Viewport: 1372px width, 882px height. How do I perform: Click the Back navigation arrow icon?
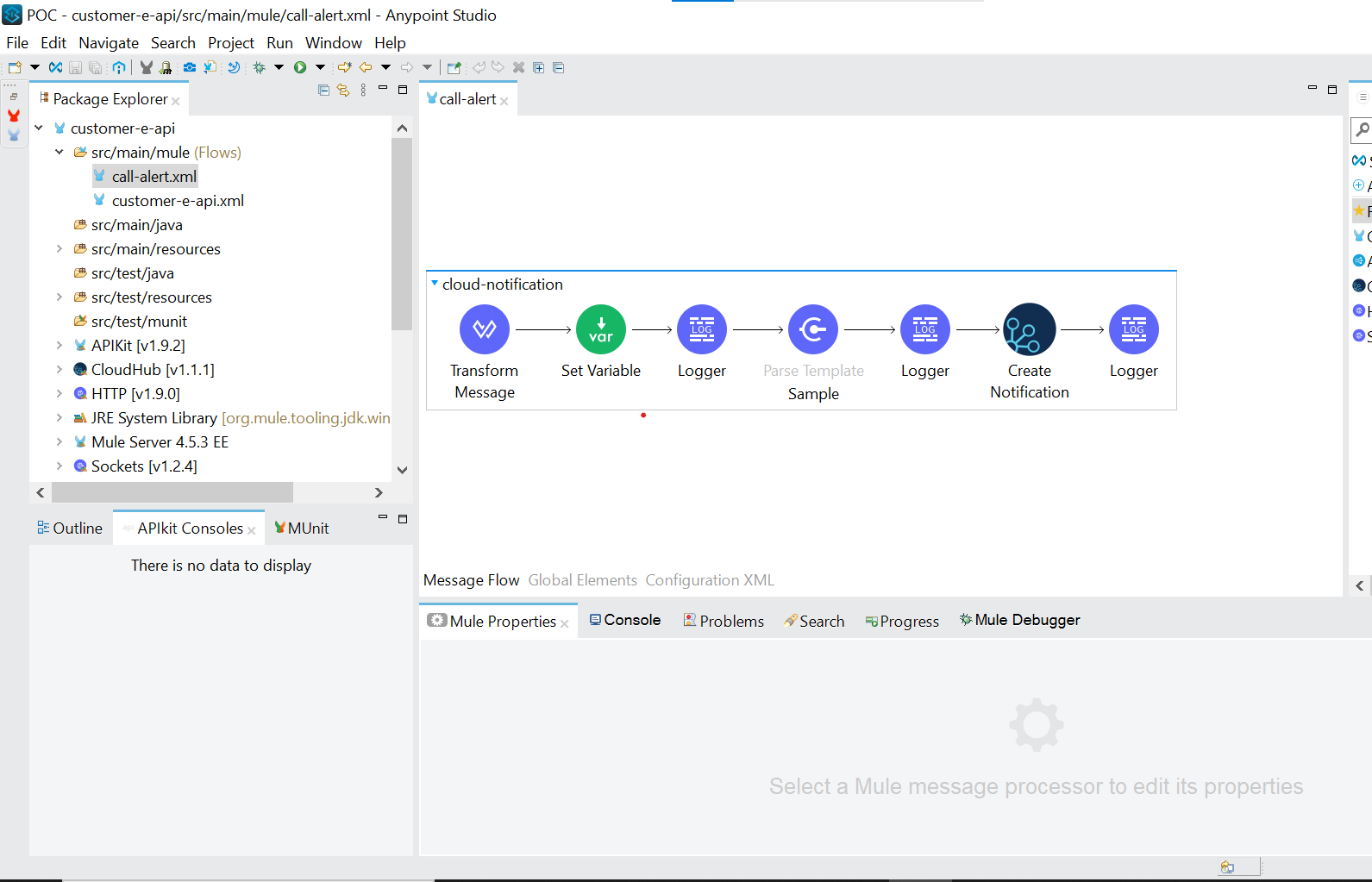point(366,67)
